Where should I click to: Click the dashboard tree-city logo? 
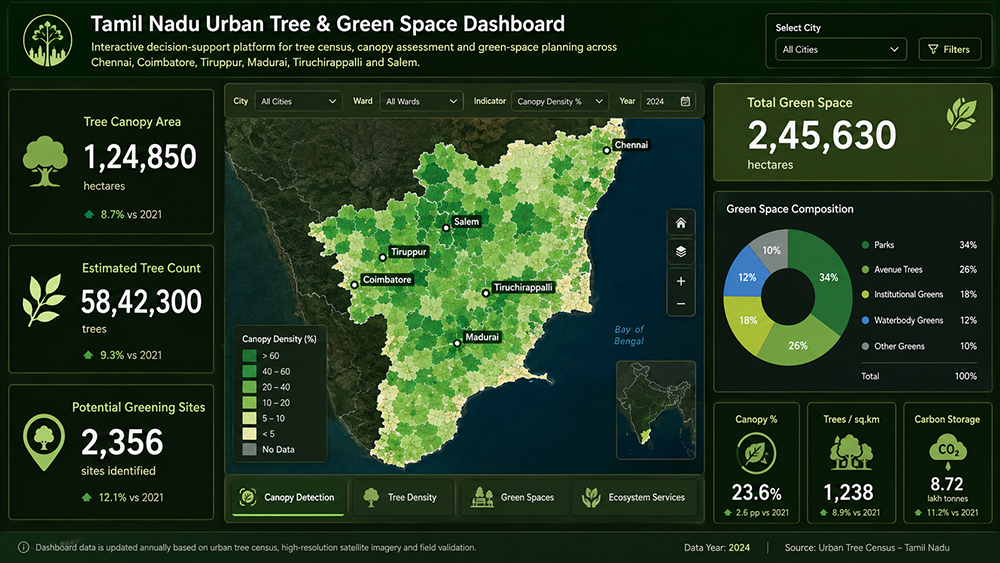(x=48, y=40)
